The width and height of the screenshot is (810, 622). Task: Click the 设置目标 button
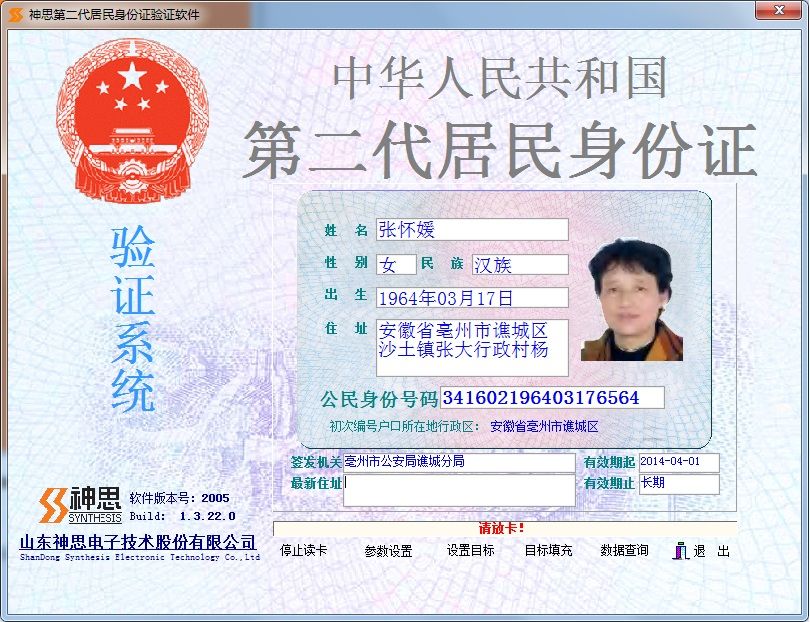point(470,551)
